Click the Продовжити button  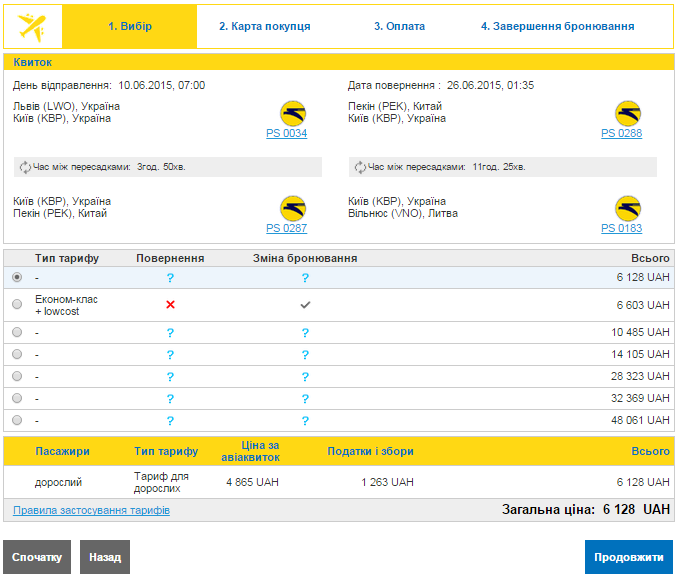pos(629,557)
